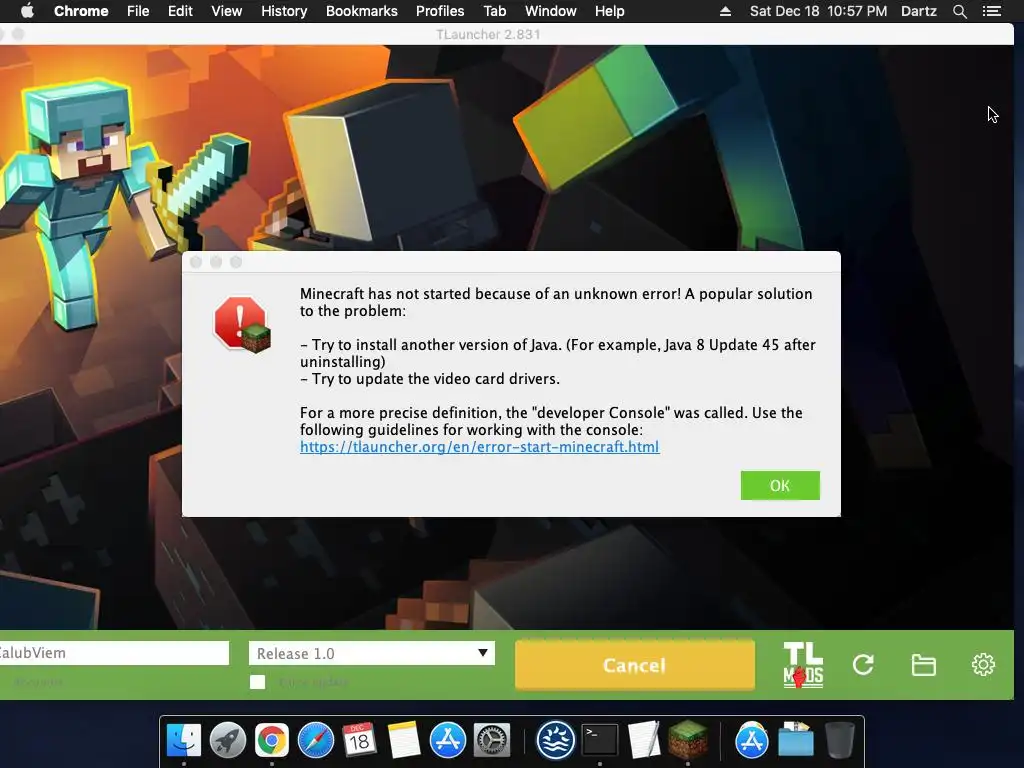This screenshot has height=768, width=1024.
Task: Open Calendar icon showing 18 in Dock
Action: point(359,741)
